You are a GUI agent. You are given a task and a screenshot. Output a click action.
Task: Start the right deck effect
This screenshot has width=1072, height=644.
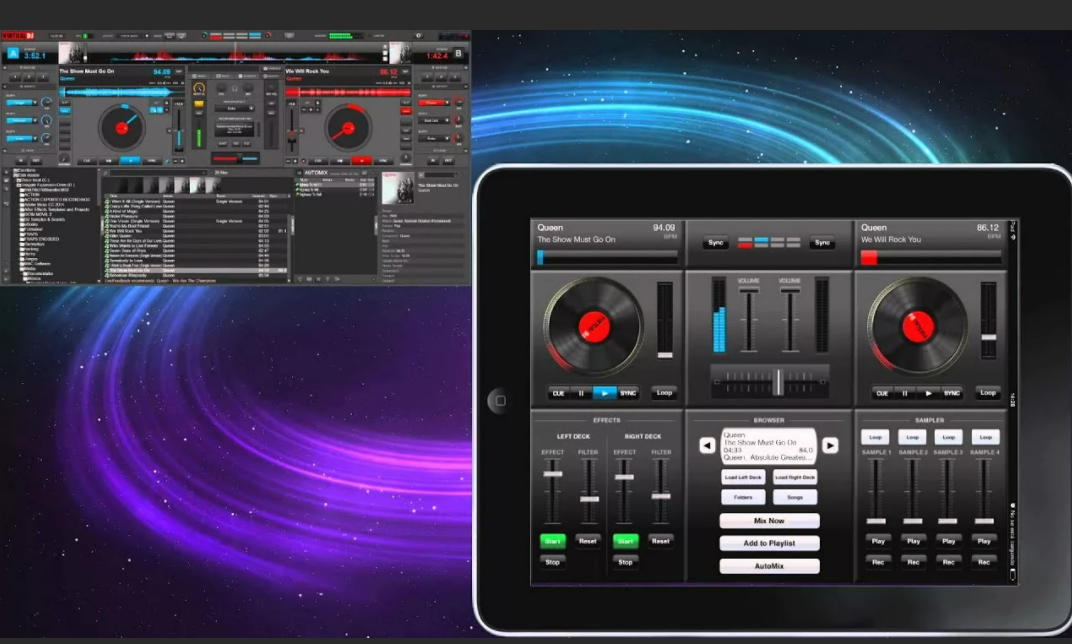coord(626,541)
